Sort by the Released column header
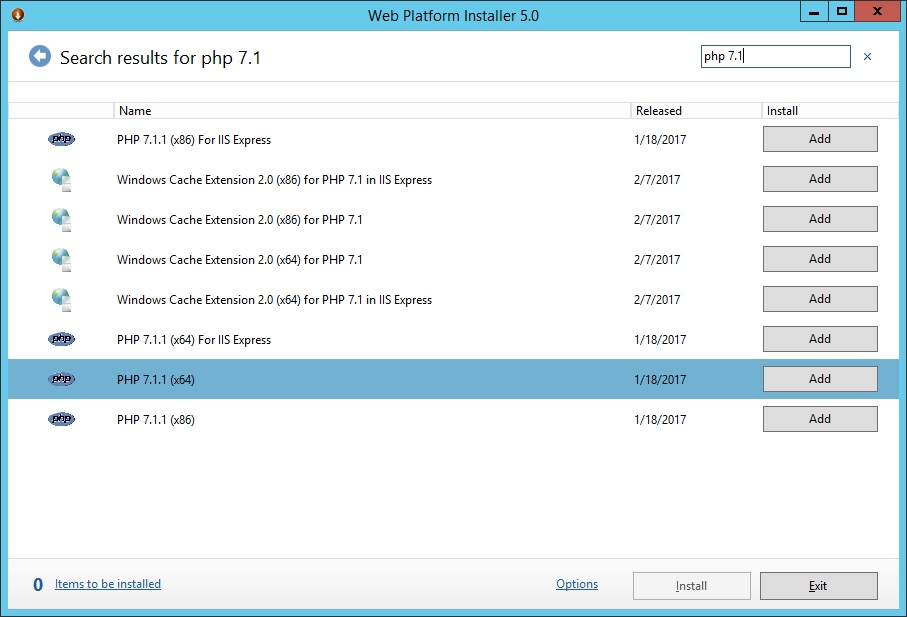 [696, 110]
